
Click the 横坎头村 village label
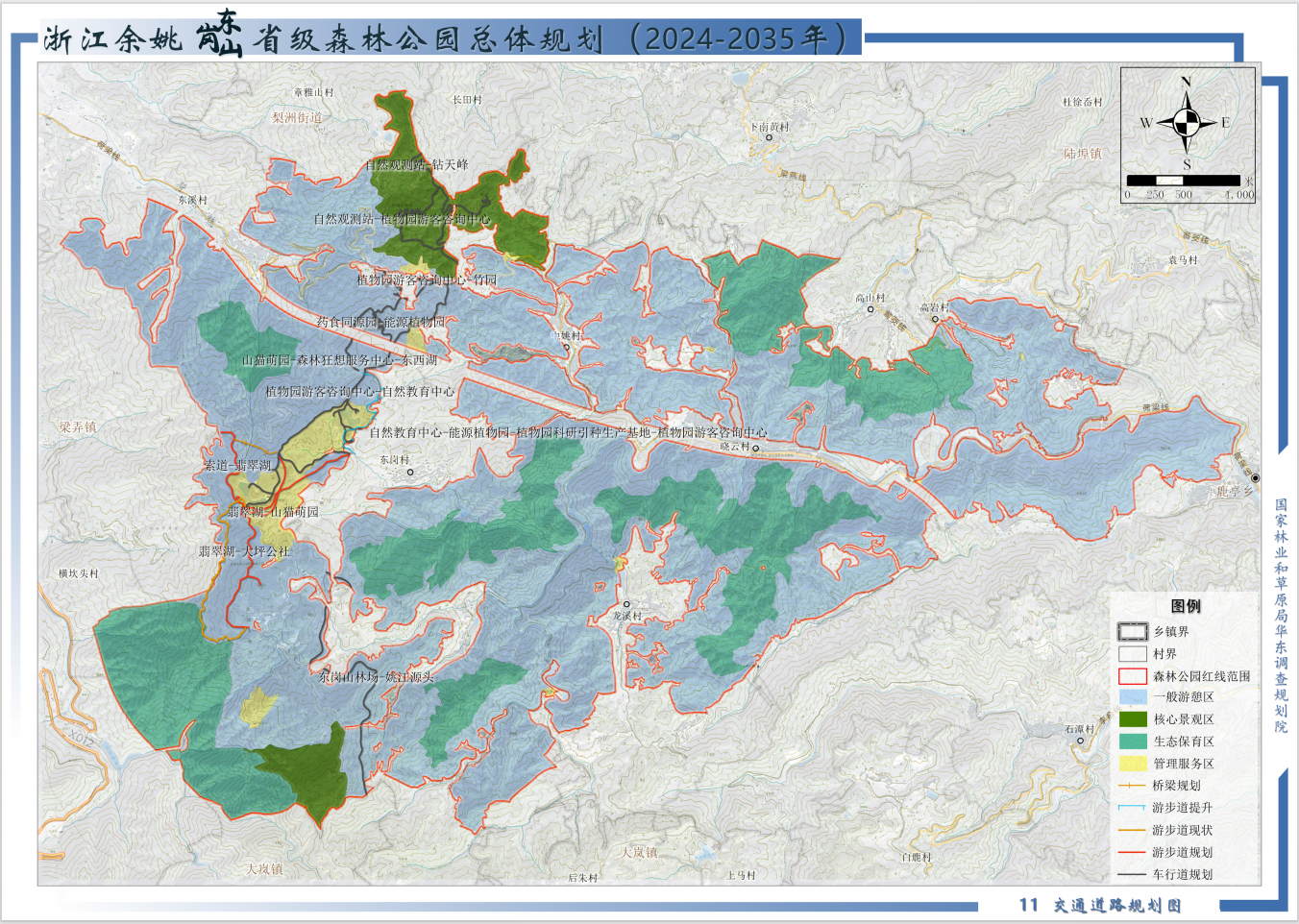[79, 574]
